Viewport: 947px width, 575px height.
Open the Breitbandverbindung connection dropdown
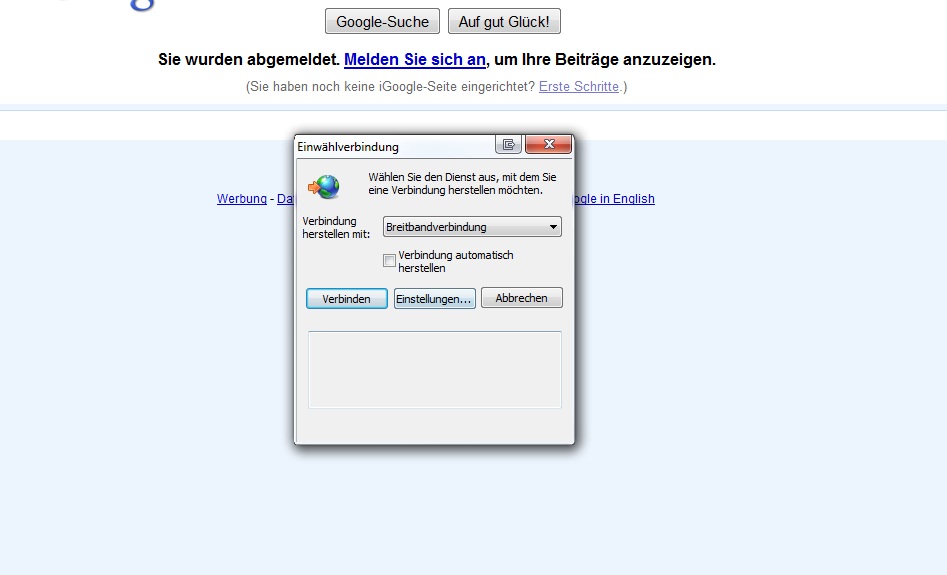[472, 227]
